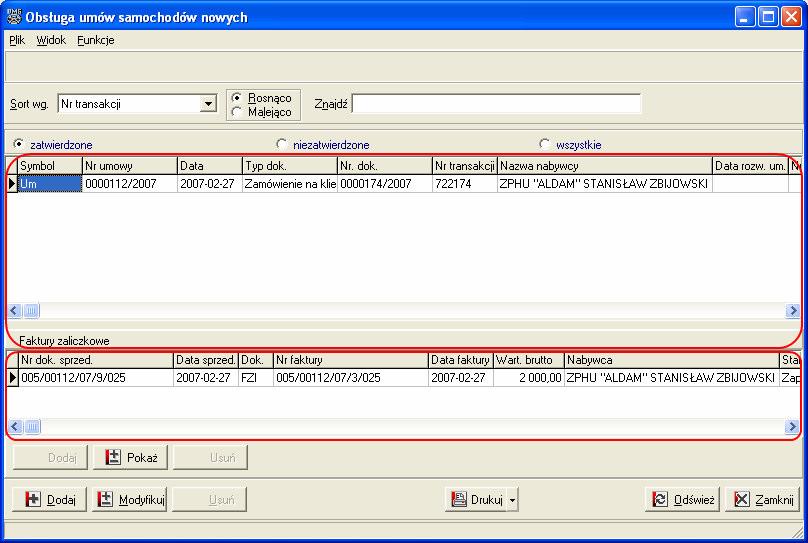
Task: Click the Data sprzed. column header
Action: 206,360
